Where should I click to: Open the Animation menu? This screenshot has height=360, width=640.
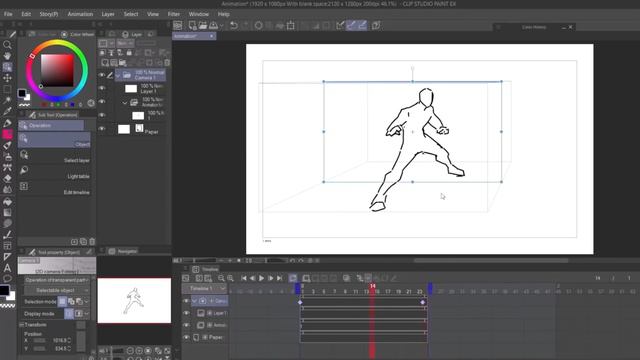coord(80,14)
